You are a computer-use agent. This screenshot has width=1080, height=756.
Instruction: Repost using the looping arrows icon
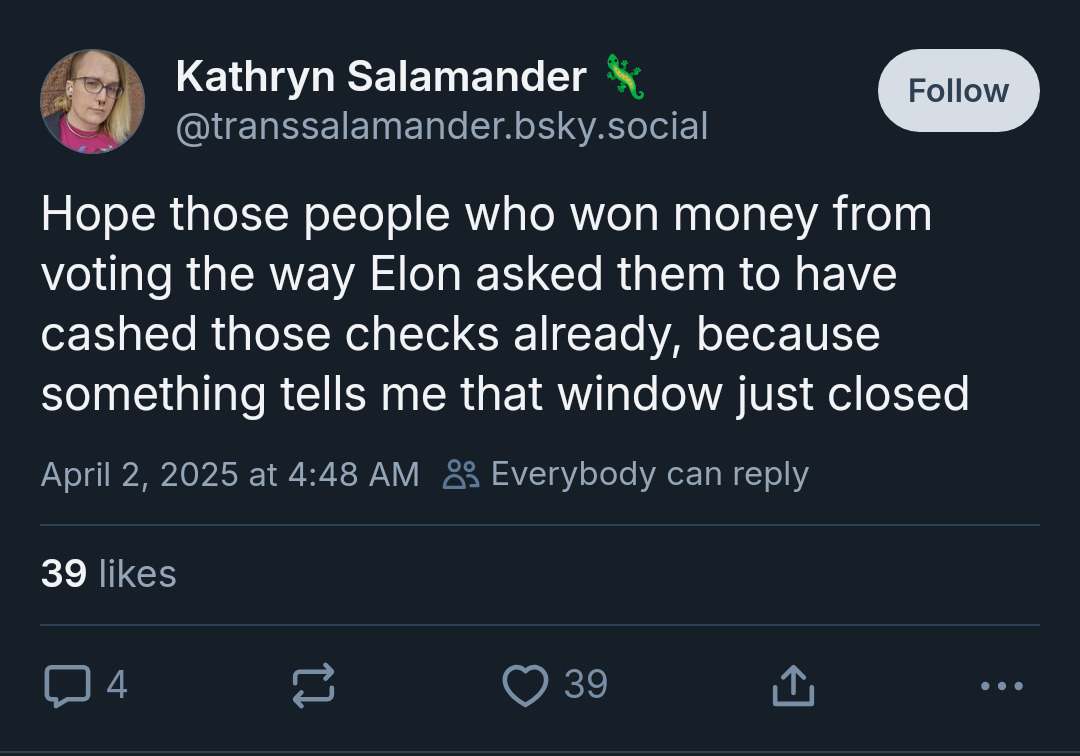tap(313, 686)
